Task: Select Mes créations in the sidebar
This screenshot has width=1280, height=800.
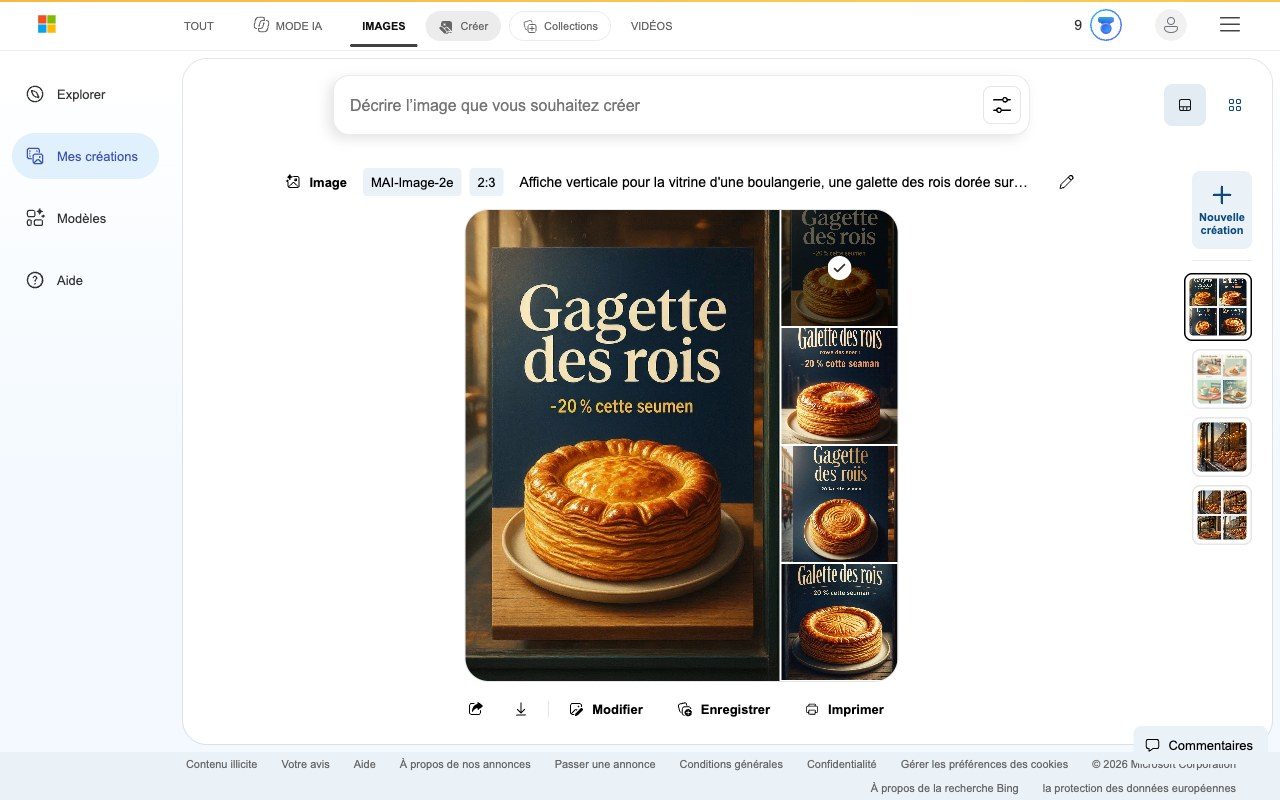Action: click(x=85, y=156)
